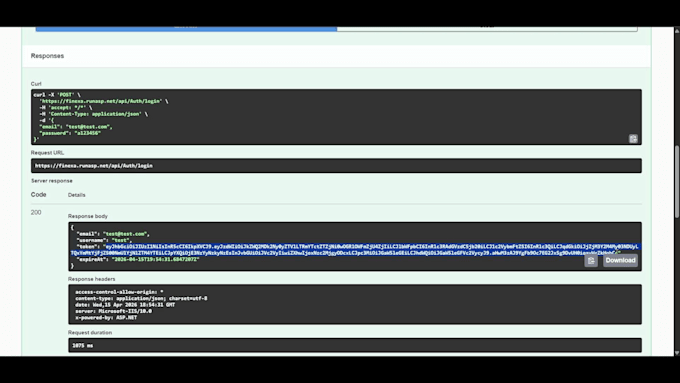Click the access-control-allow-origin header line
Screen dimensions: 680x383
click(119, 292)
